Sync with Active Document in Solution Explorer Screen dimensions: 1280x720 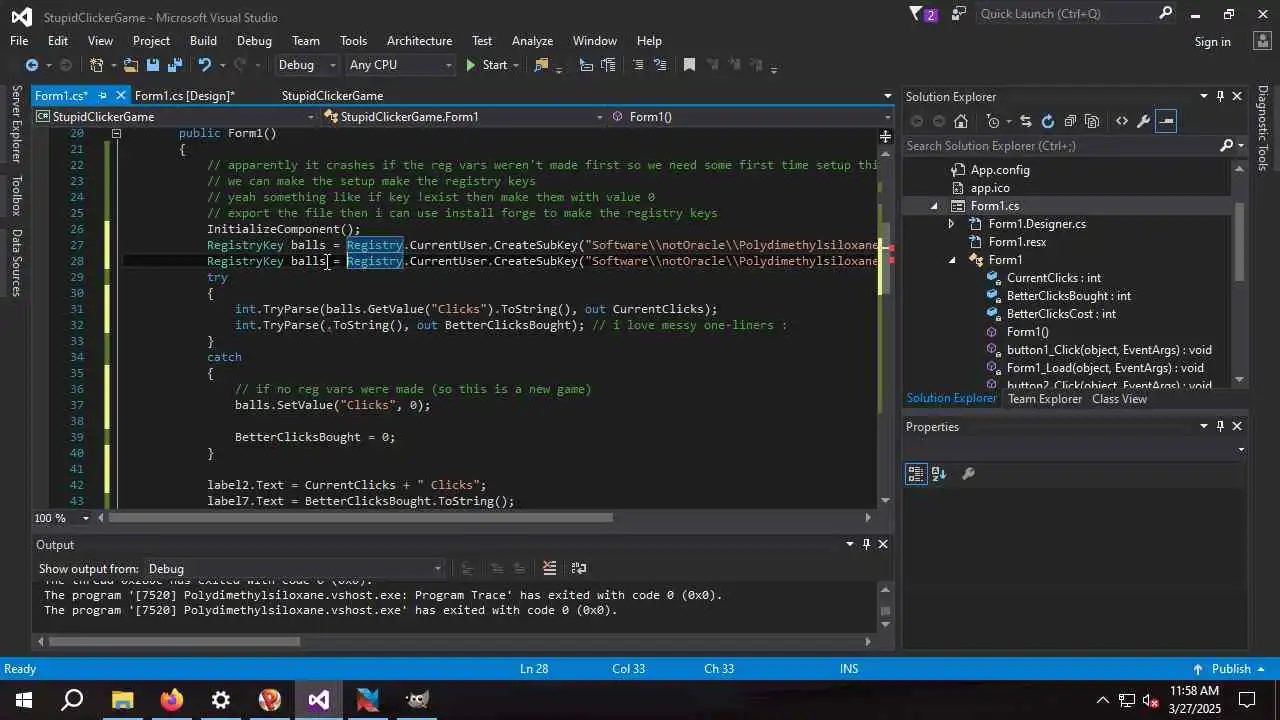(x=1025, y=121)
